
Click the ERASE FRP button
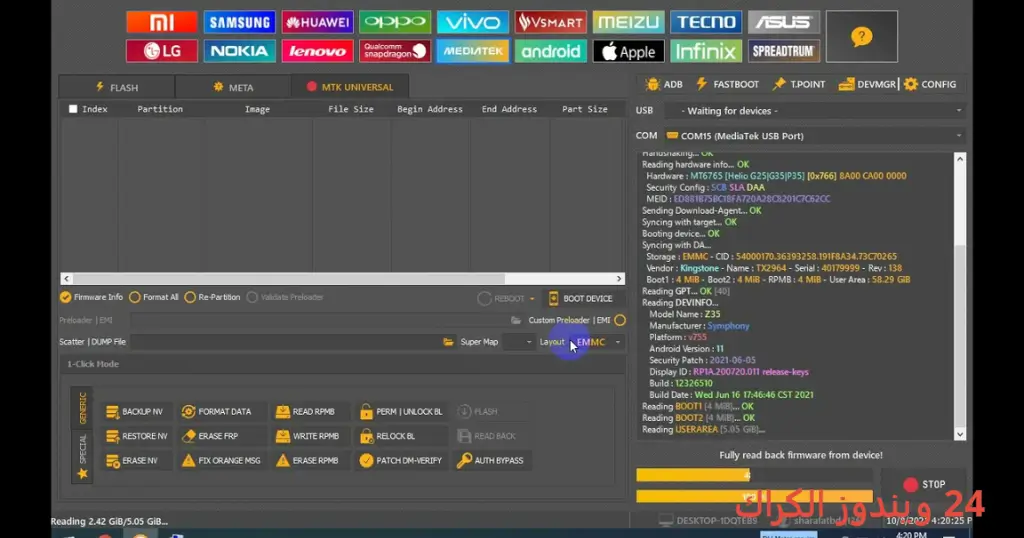[218, 436]
